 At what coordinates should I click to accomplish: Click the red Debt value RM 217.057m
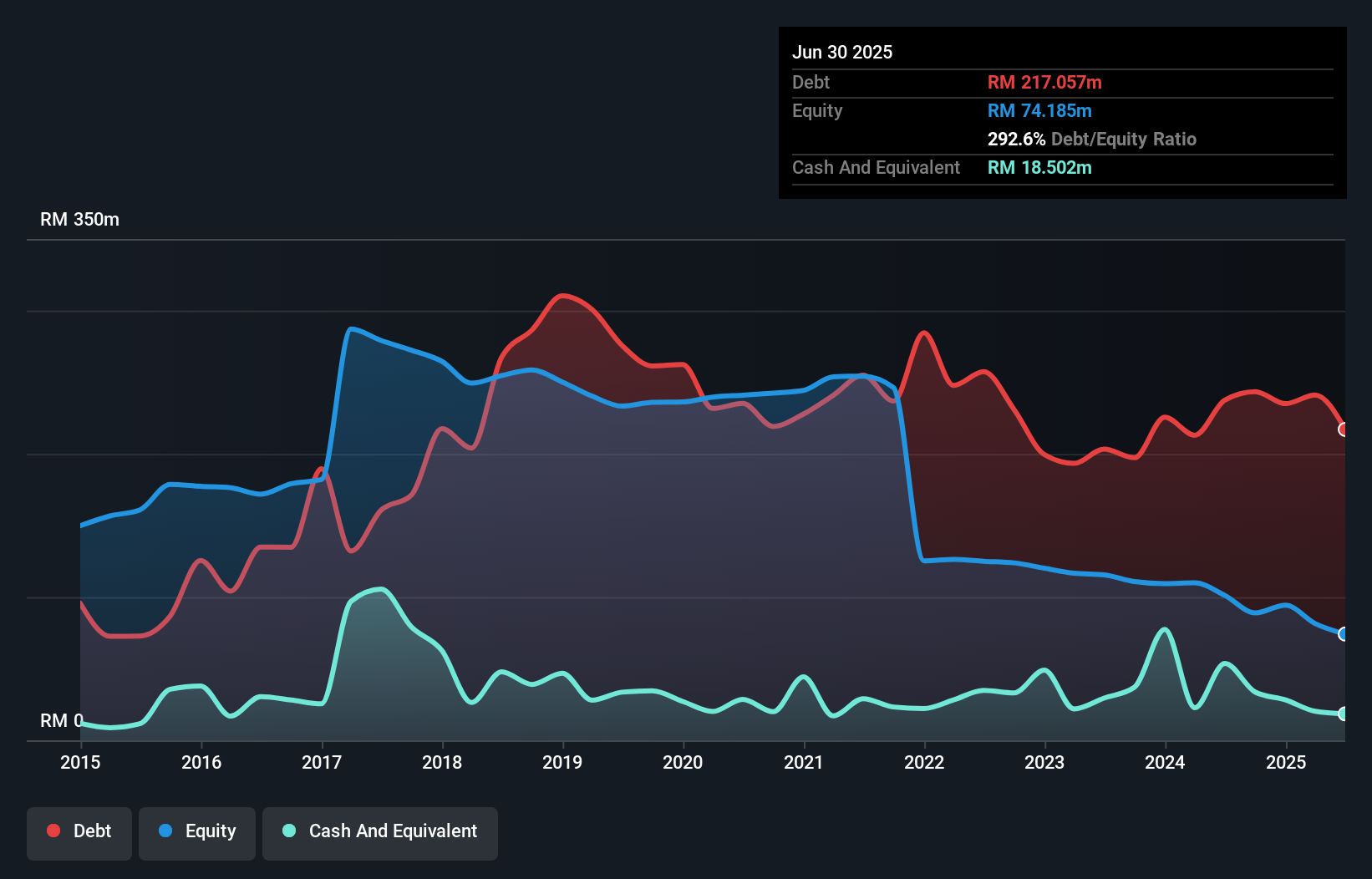click(1044, 82)
